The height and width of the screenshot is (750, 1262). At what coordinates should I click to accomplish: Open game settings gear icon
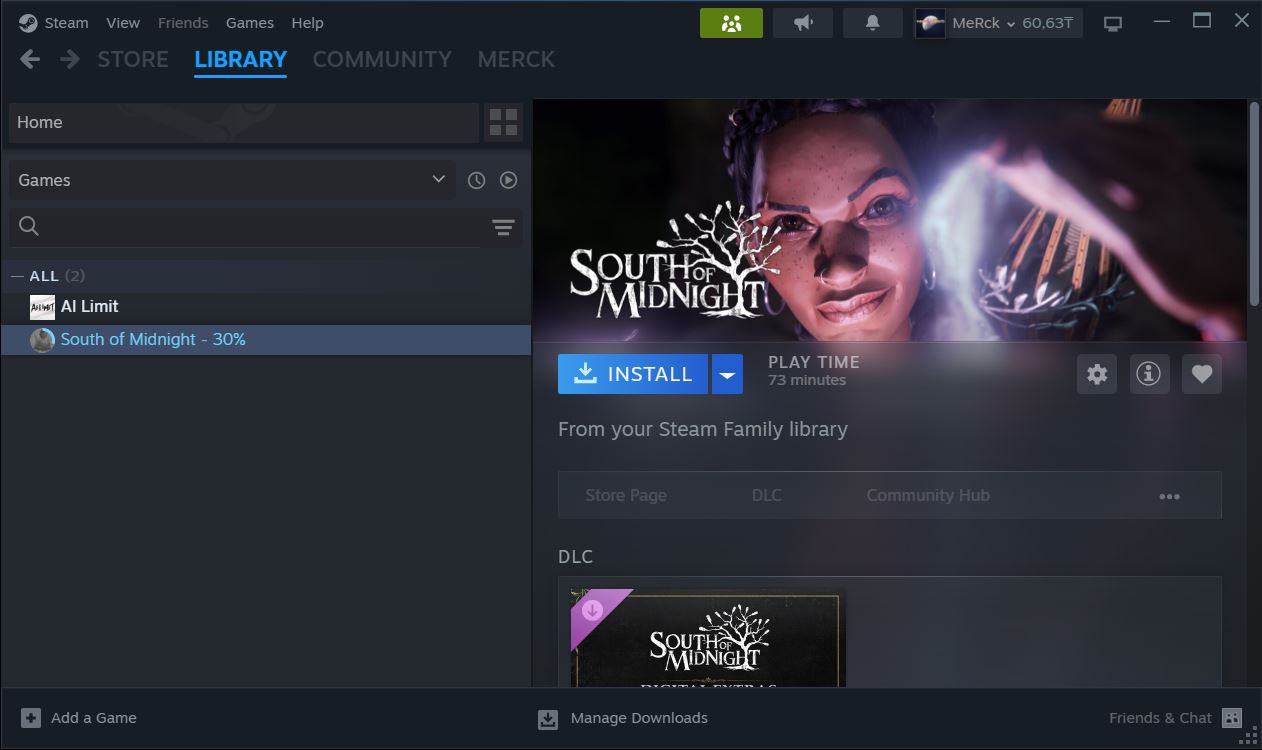1097,374
